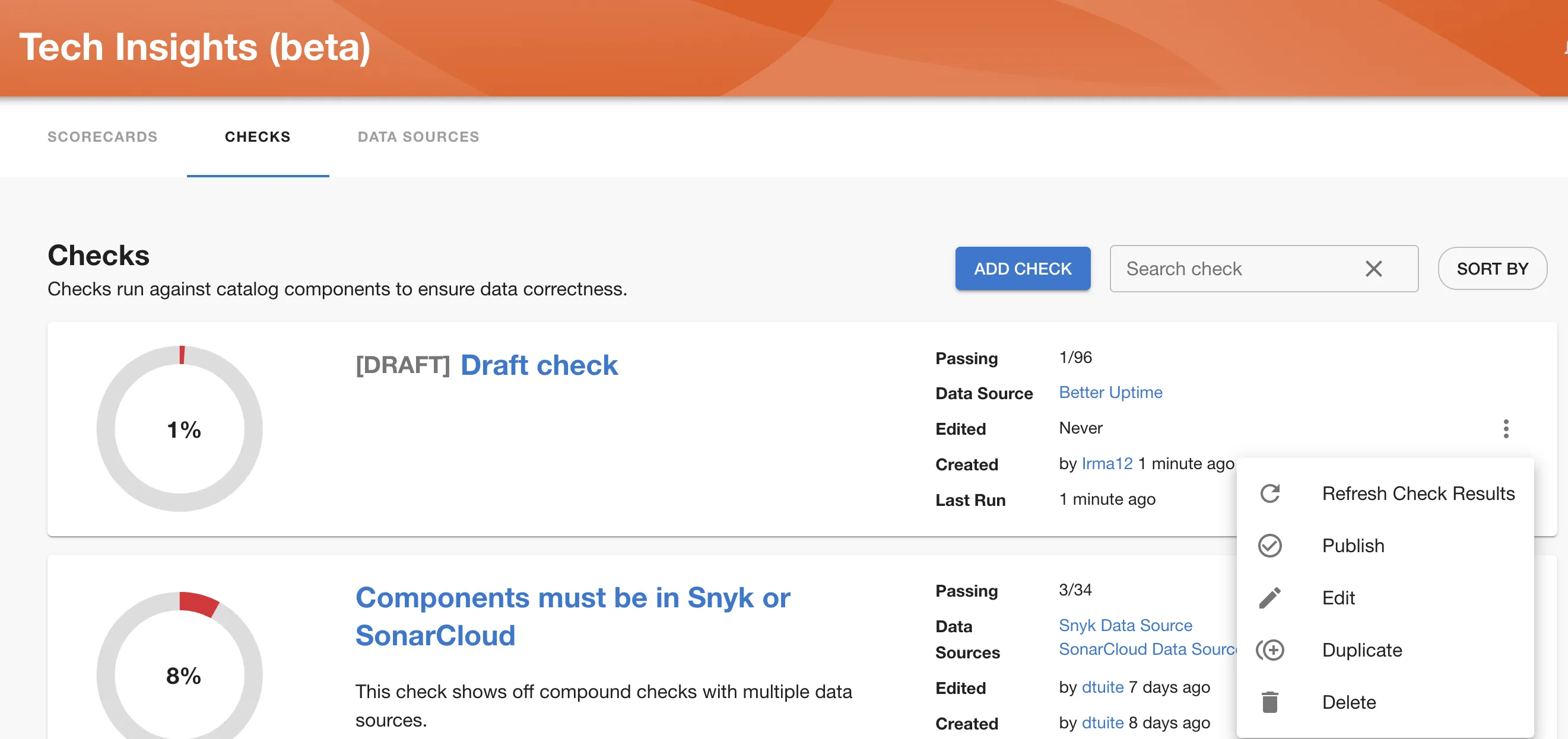The image size is (1568, 739).
Task: Choose Delete from the context menu
Action: click(x=1349, y=700)
